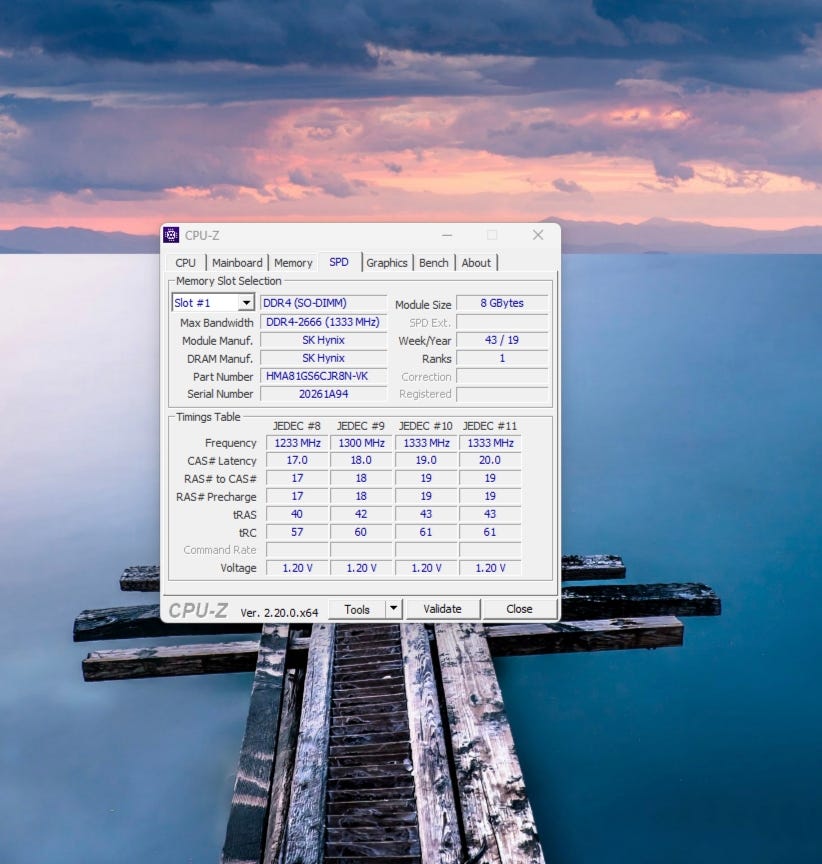Click the DRAM Manuf. SK Hynix value
Viewport: 822px width, 864px height.
[323, 358]
